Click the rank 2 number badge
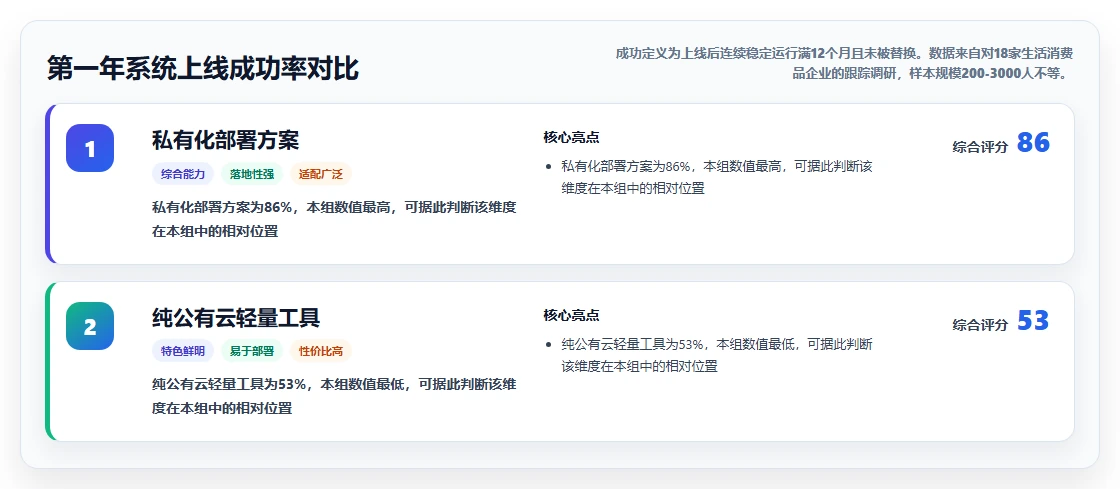The height and width of the screenshot is (489, 1120). [90, 326]
